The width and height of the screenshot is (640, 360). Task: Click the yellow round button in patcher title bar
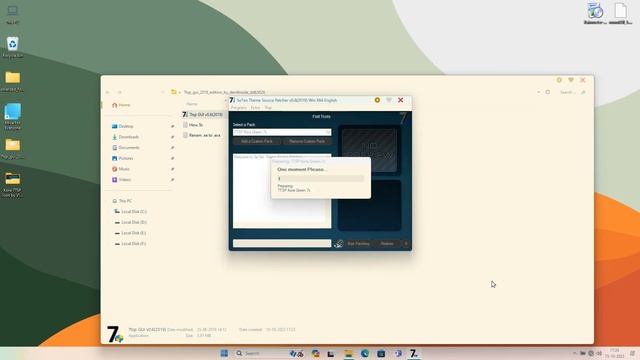coord(377,100)
